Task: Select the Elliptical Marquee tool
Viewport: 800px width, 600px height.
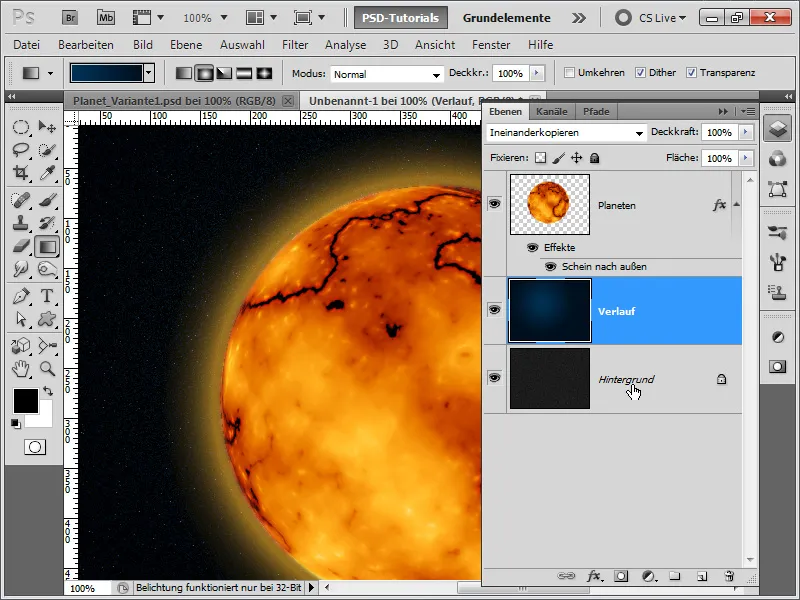Action: coord(20,127)
